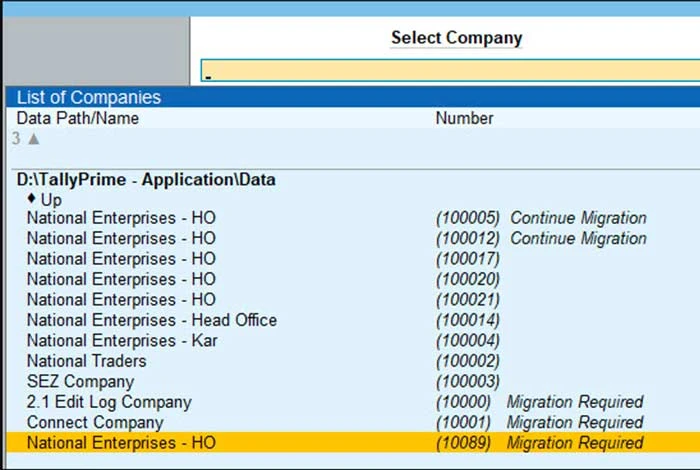Select National Enterprises - HO number 100020
Screen dimensions: 700x470
353,279
